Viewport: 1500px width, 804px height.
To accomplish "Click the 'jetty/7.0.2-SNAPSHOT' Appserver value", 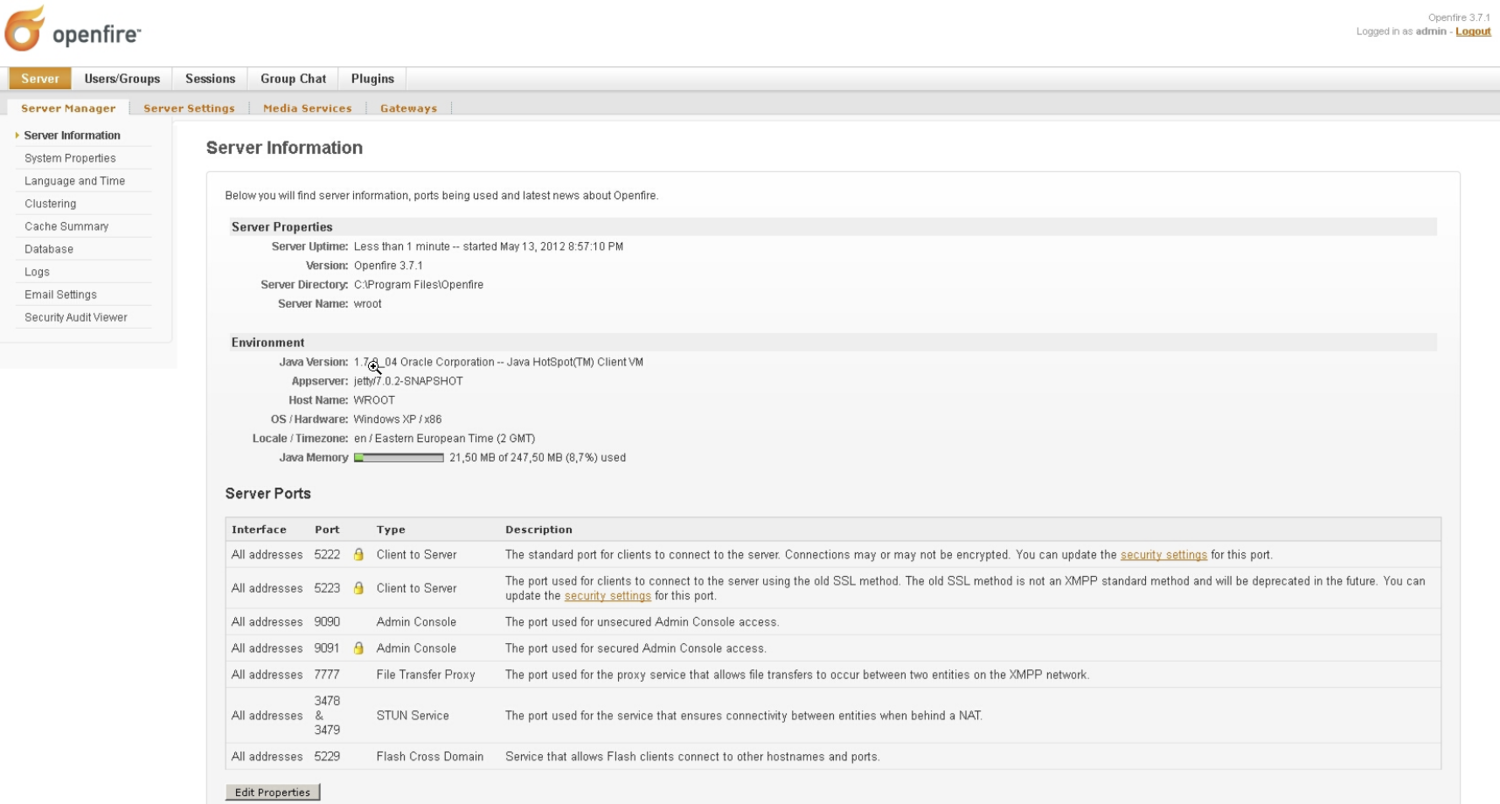I will (x=408, y=381).
